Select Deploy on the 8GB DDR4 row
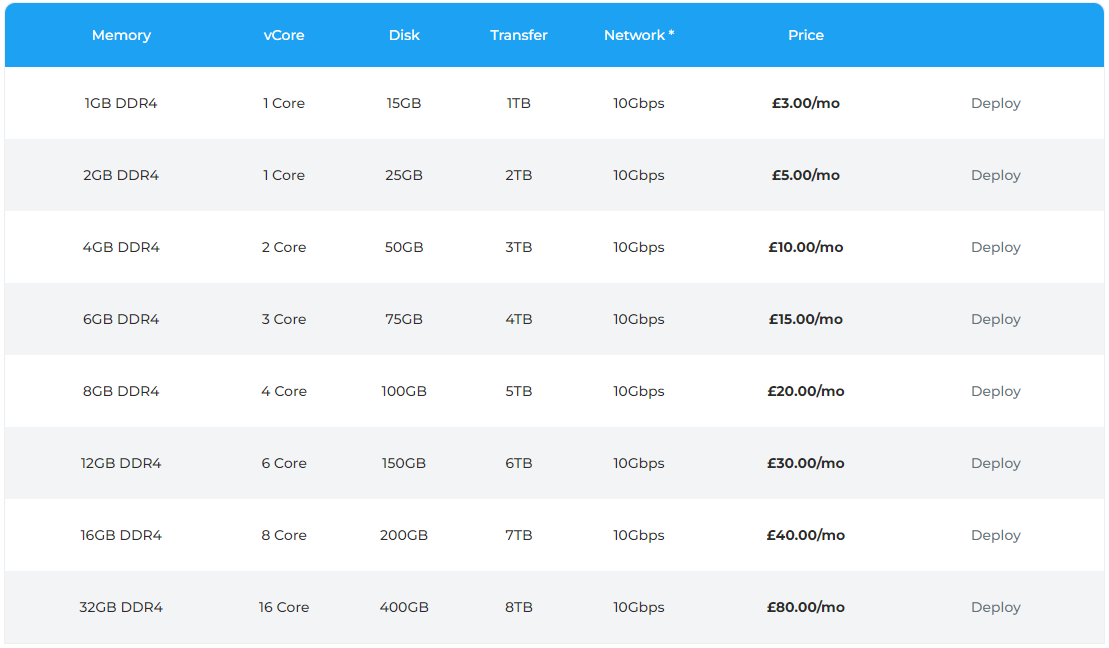1109x648 pixels. click(x=995, y=391)
